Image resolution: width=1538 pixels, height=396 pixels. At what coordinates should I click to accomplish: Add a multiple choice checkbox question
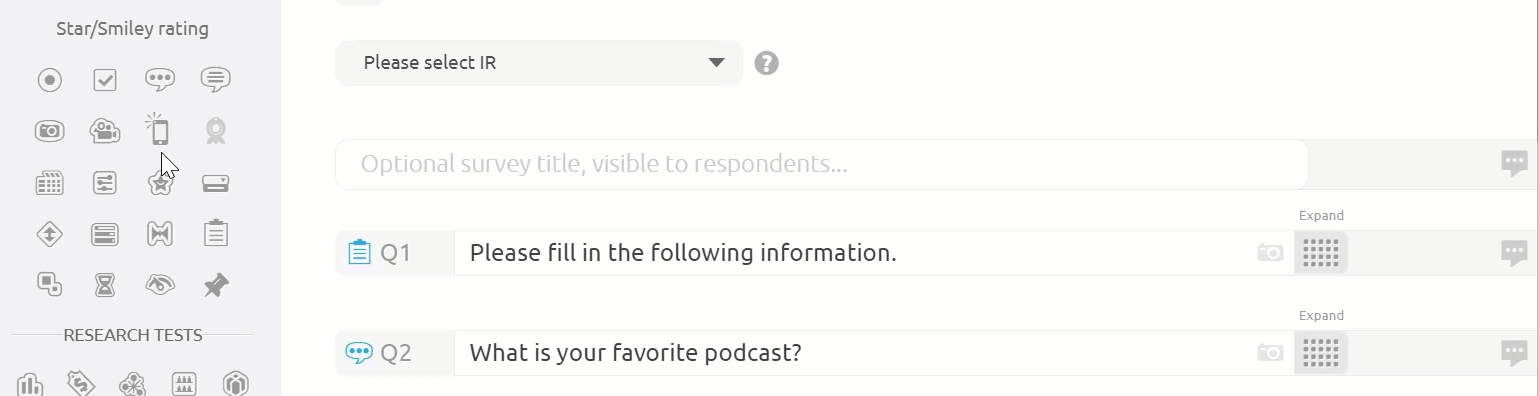point(105,80)
